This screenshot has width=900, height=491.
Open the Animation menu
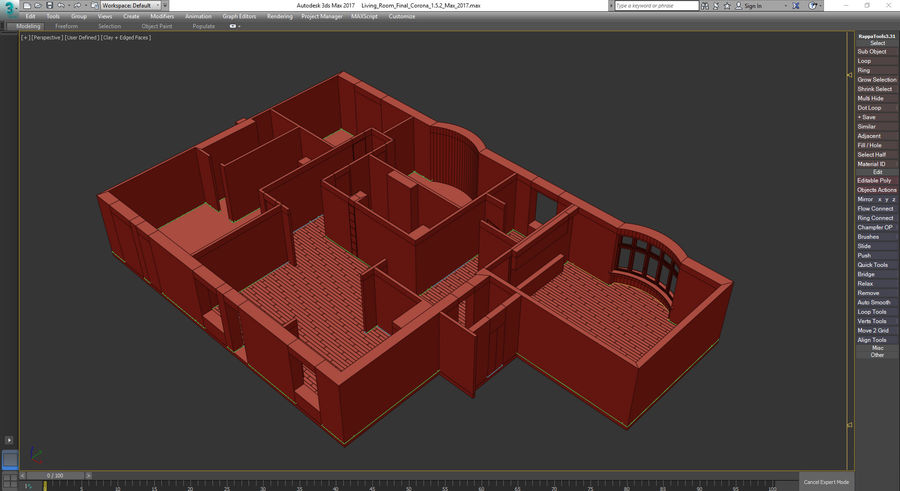198,16
